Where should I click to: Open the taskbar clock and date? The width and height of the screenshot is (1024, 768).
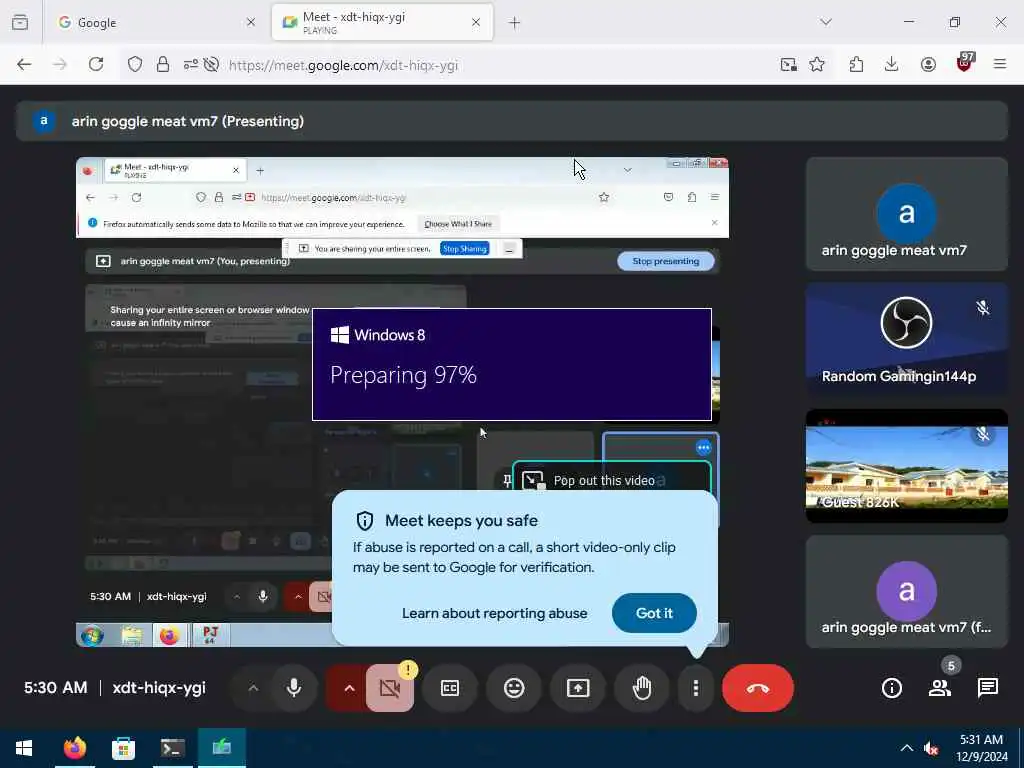pyautogui.click(x=982, y=748)
